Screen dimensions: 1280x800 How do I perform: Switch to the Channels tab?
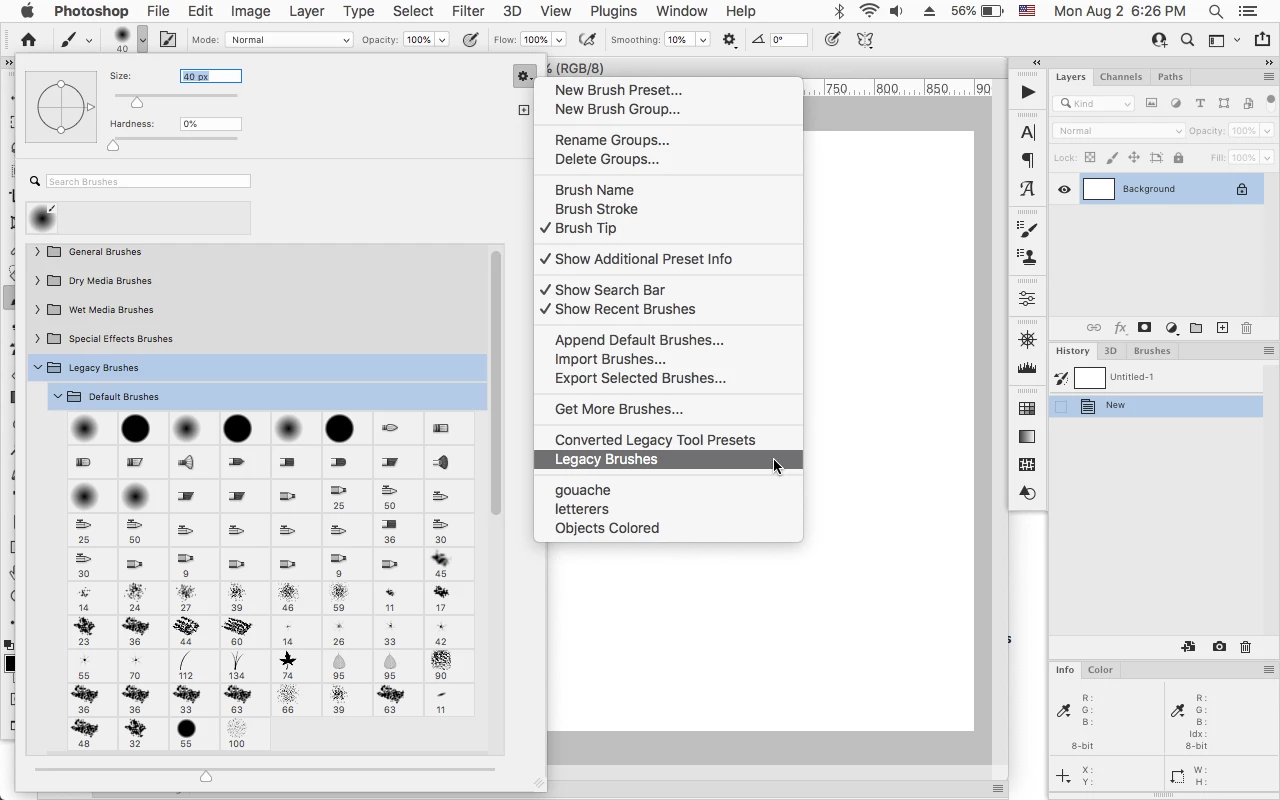(1120, 77)
